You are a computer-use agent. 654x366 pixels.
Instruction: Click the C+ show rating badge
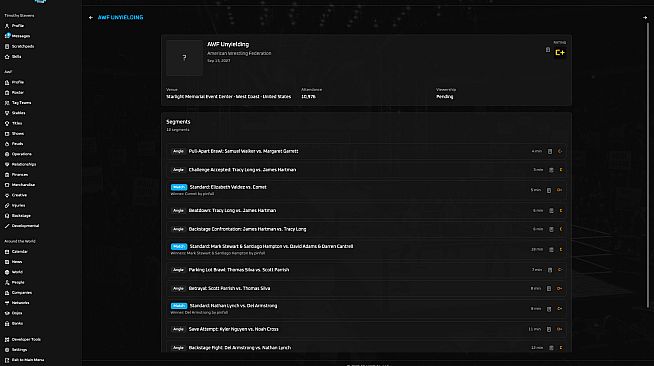pyautogui.click(x=560, y=53)
